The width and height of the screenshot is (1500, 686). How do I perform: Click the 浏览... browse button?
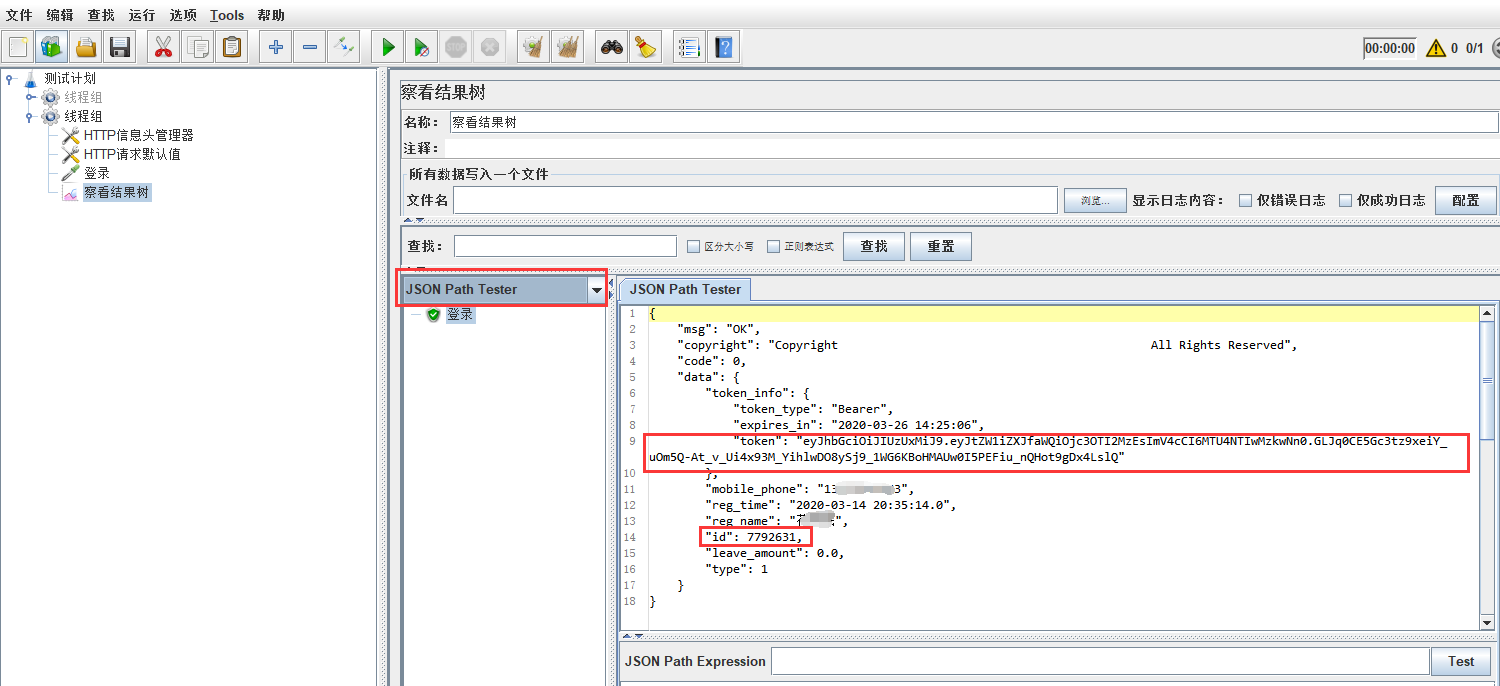click(x=1095, y=200)
